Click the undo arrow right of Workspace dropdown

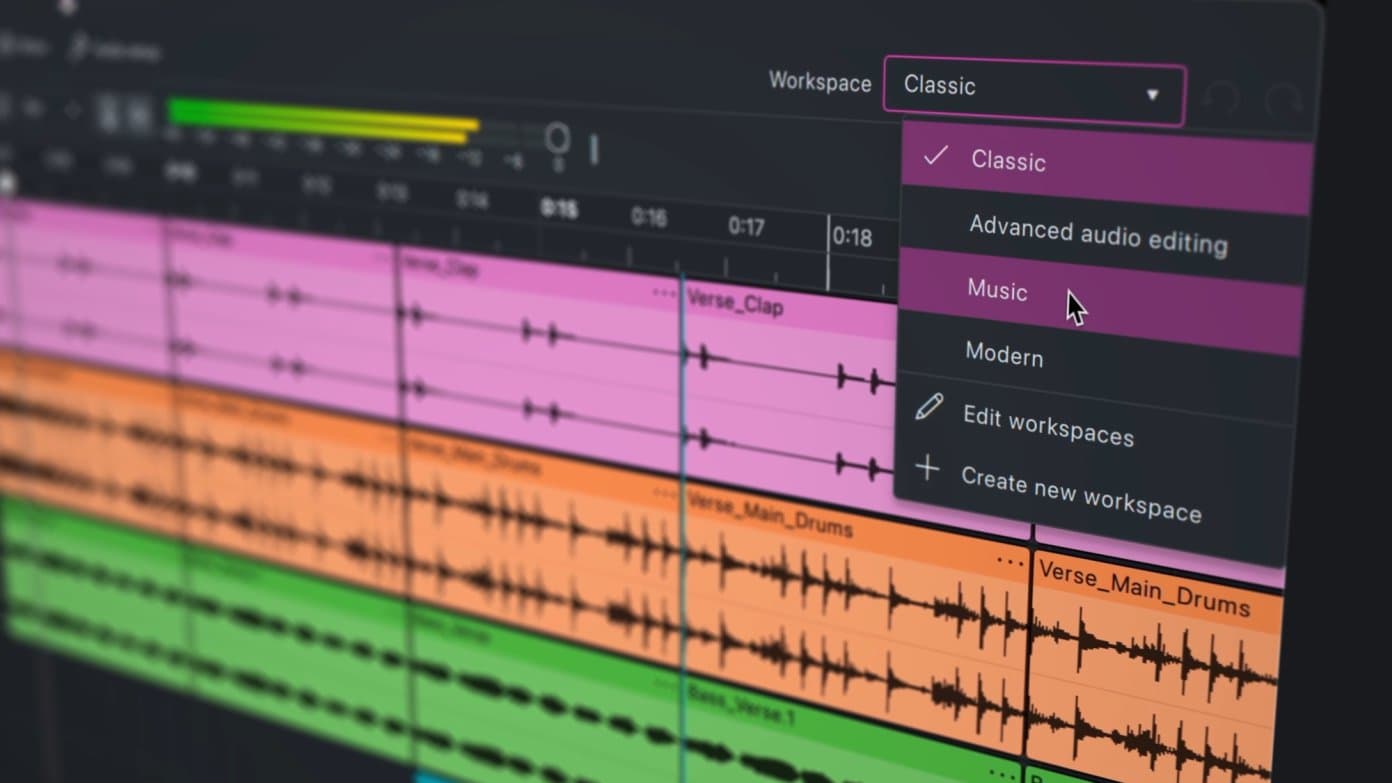(x=1221, y=99)
